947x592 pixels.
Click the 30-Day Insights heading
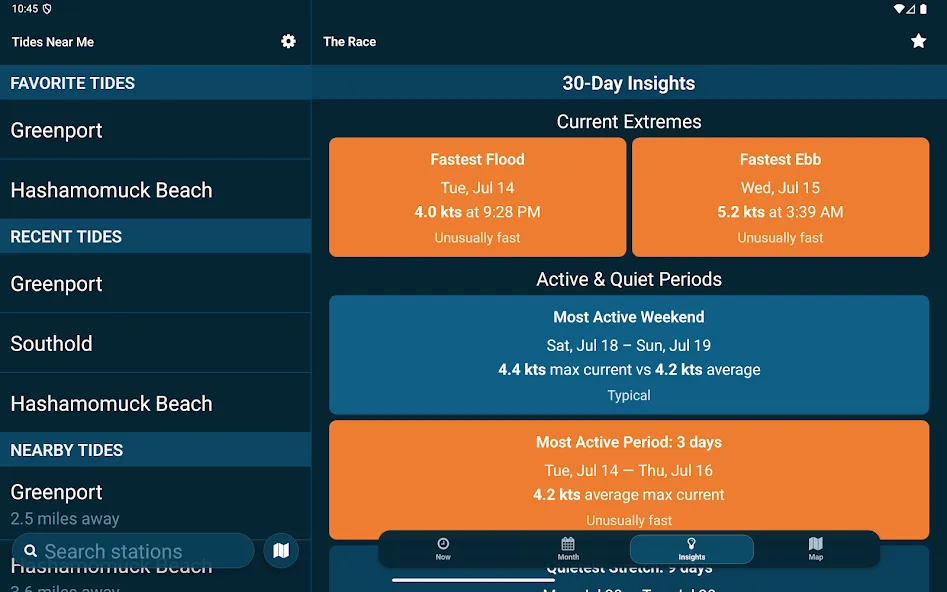click(629, 83)
